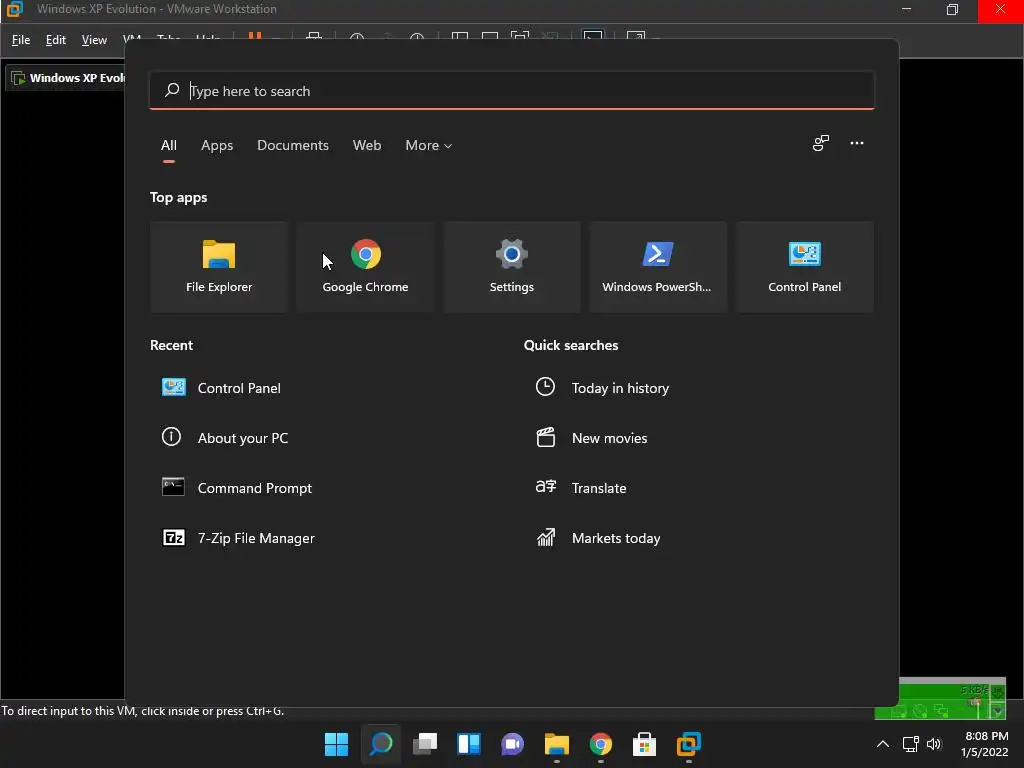Open Task View from the taskbar
Screen dimensions: 1024x768
(x=425, y=744)
